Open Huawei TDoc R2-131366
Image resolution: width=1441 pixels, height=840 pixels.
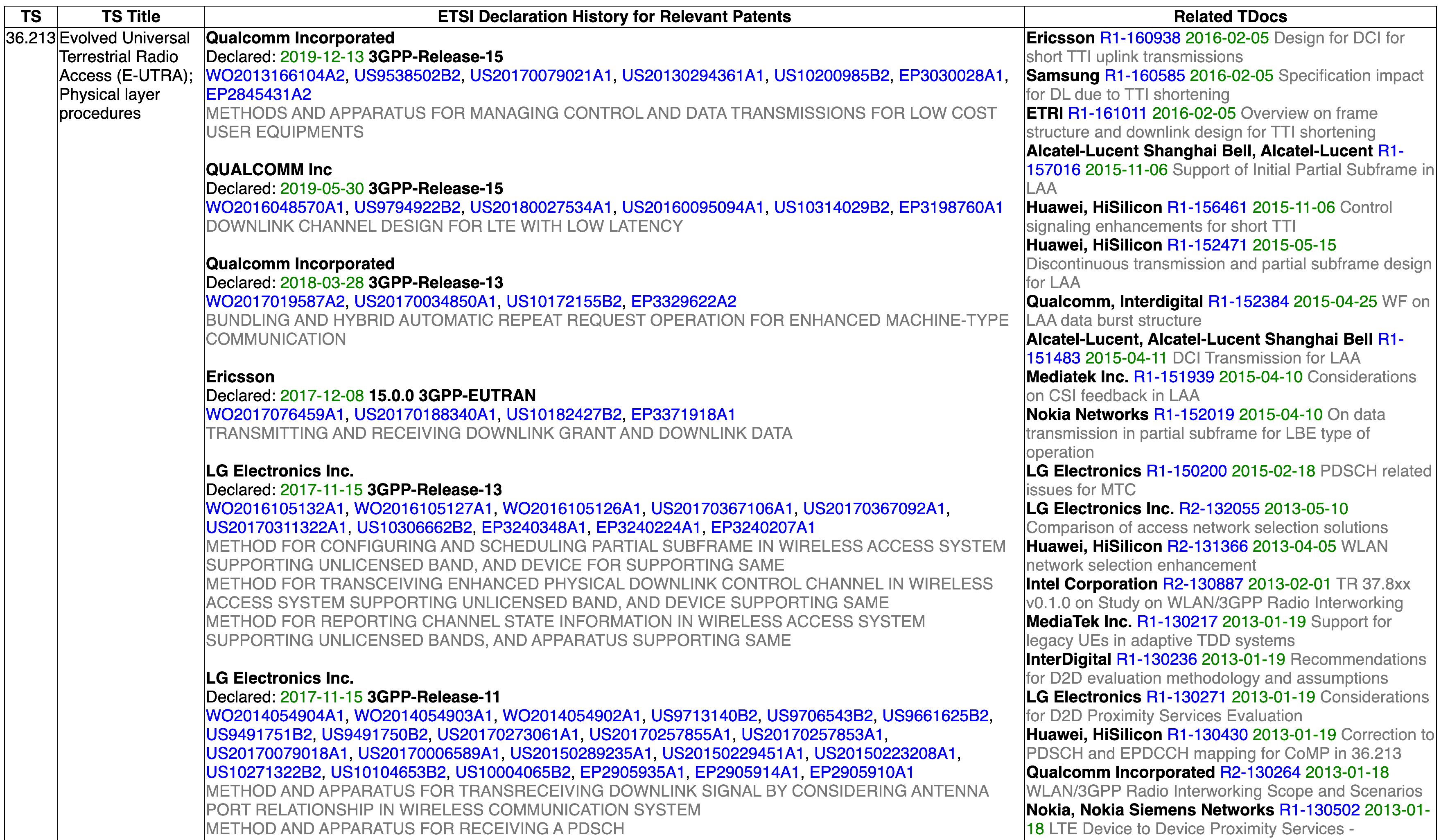[x=1207, y=546]
